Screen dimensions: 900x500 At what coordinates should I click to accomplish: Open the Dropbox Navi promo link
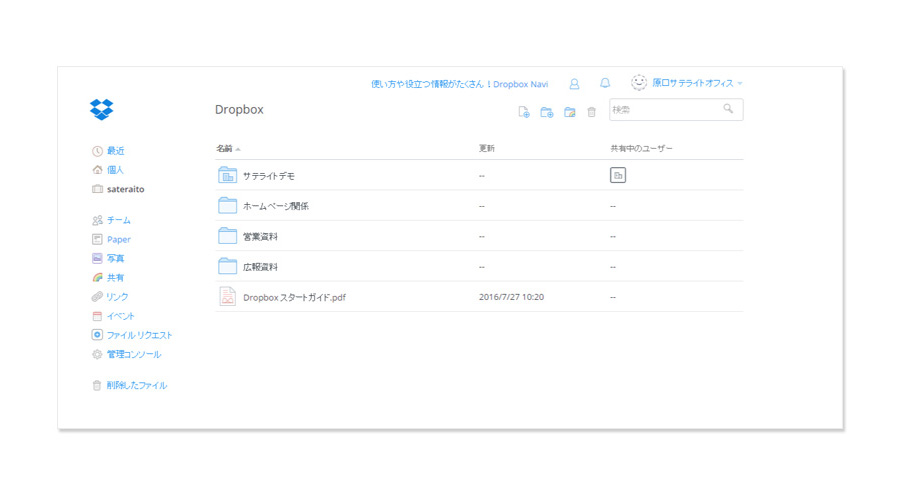click(459, 84)
